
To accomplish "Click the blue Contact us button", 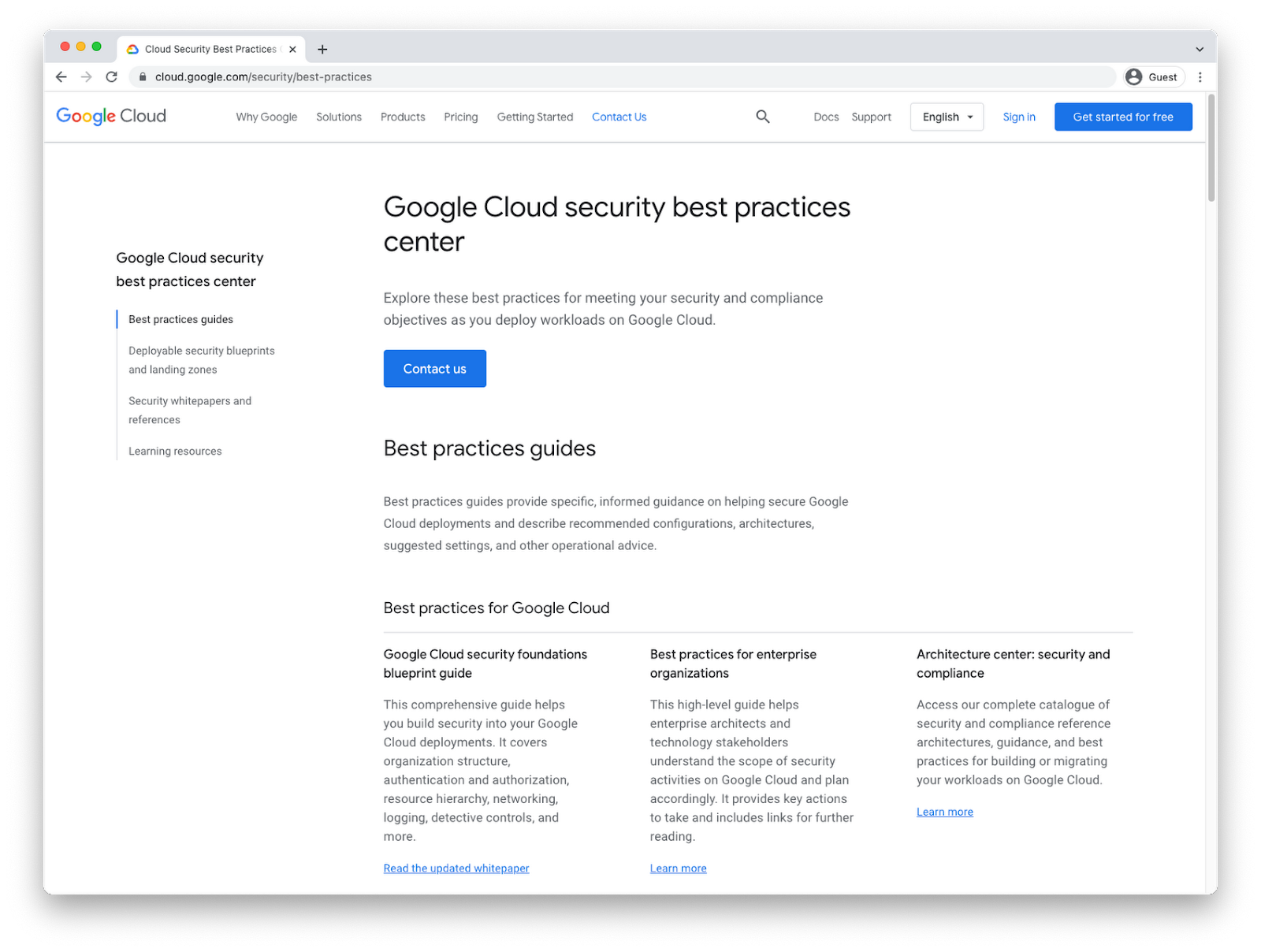I will point(435,368).
